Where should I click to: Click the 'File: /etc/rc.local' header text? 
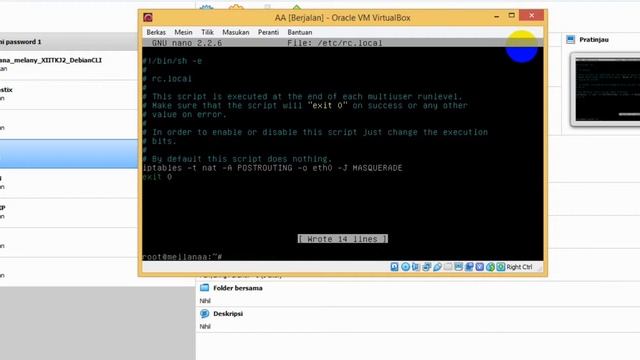(x=335, y=43)
